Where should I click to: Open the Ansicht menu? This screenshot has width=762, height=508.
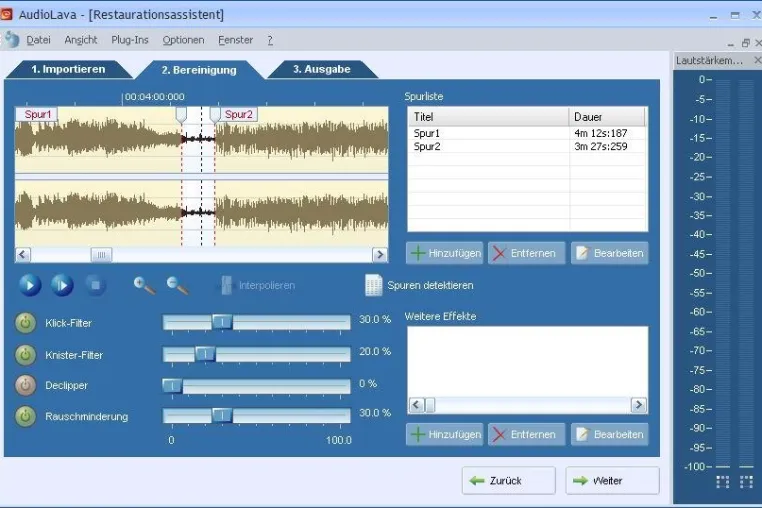coord(81,40)
